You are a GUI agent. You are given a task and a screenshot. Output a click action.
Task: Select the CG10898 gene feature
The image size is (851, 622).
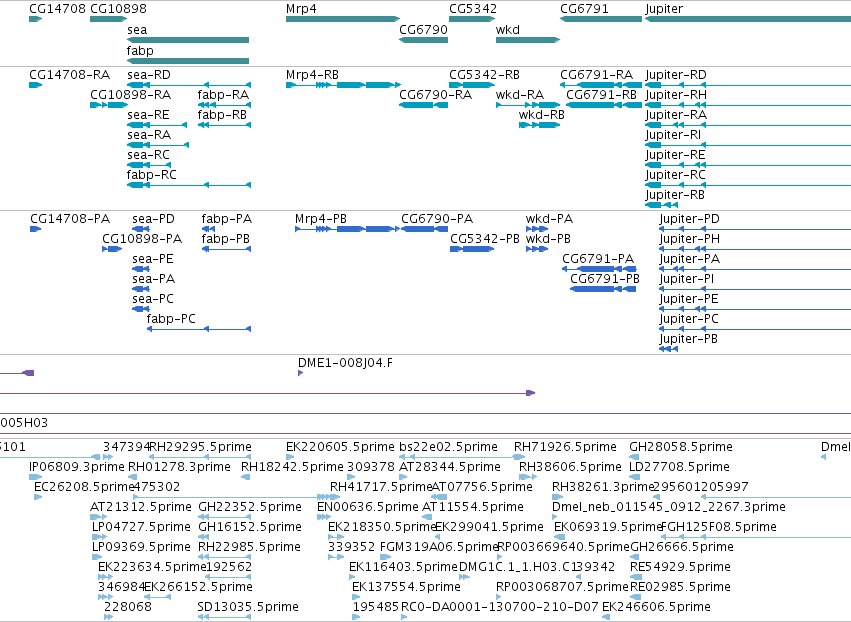click(108, 19)
